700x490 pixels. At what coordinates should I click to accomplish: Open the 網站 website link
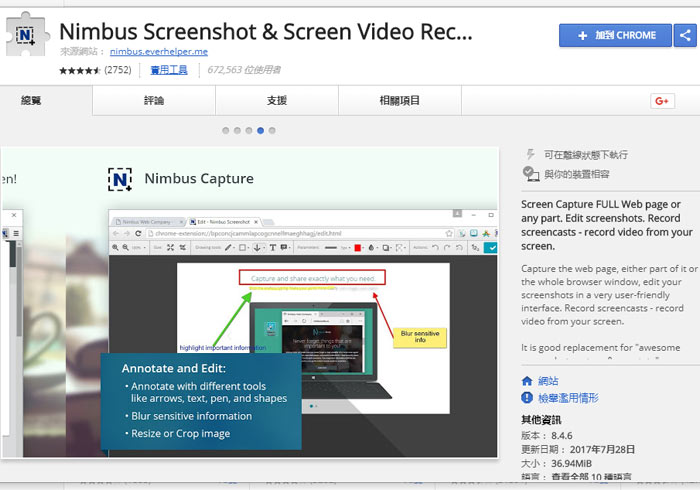[x=548, y=381]
